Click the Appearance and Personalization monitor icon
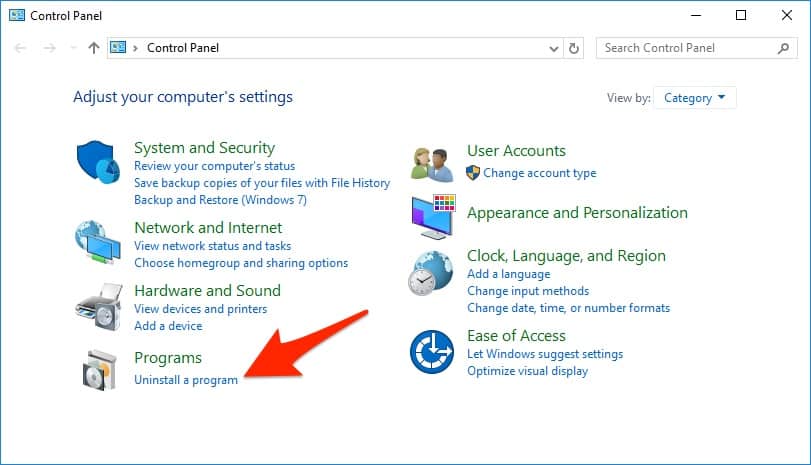This screenshot has width=811, height=465. [x=433, y=217]
